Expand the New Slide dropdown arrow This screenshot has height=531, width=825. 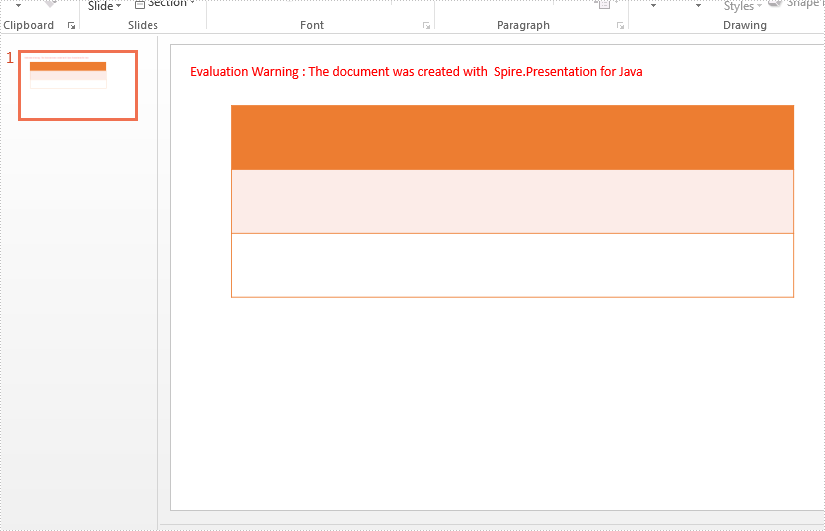(118, 6)
